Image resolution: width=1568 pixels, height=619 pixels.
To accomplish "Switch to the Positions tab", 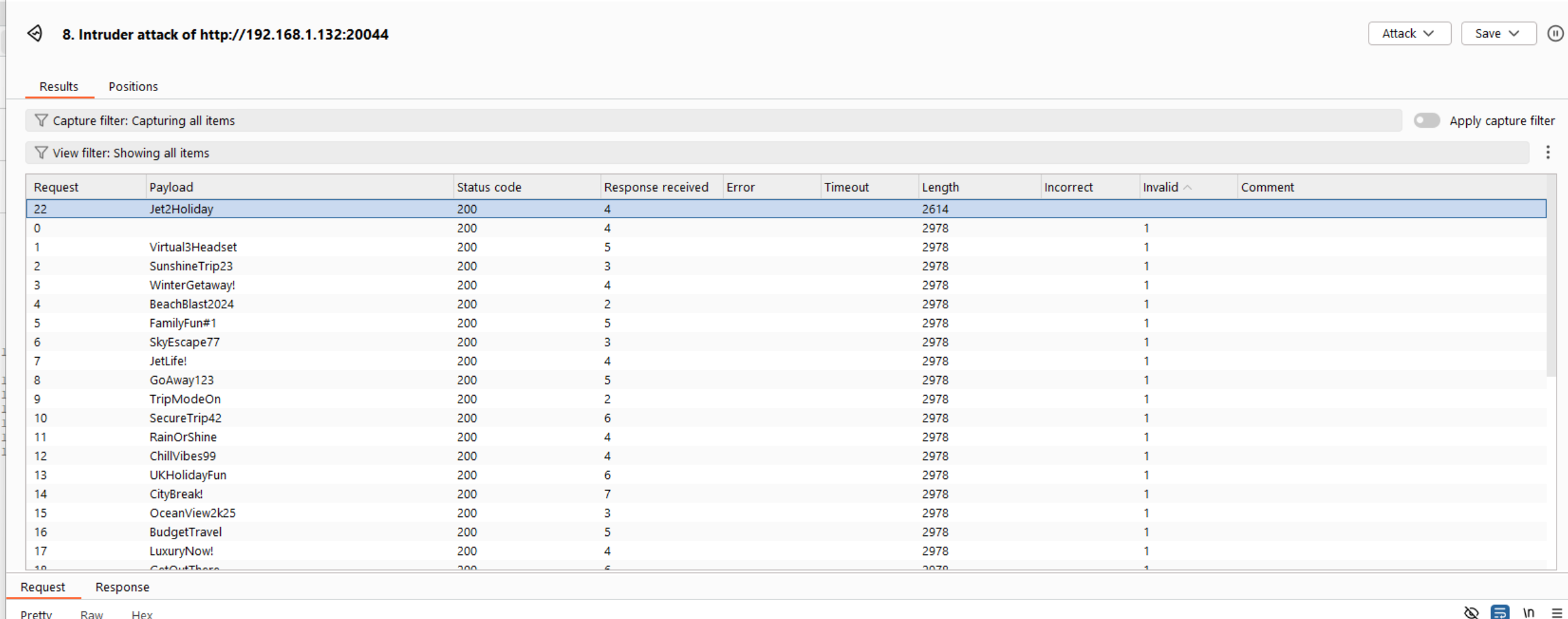I will click(x=133, y=87).
